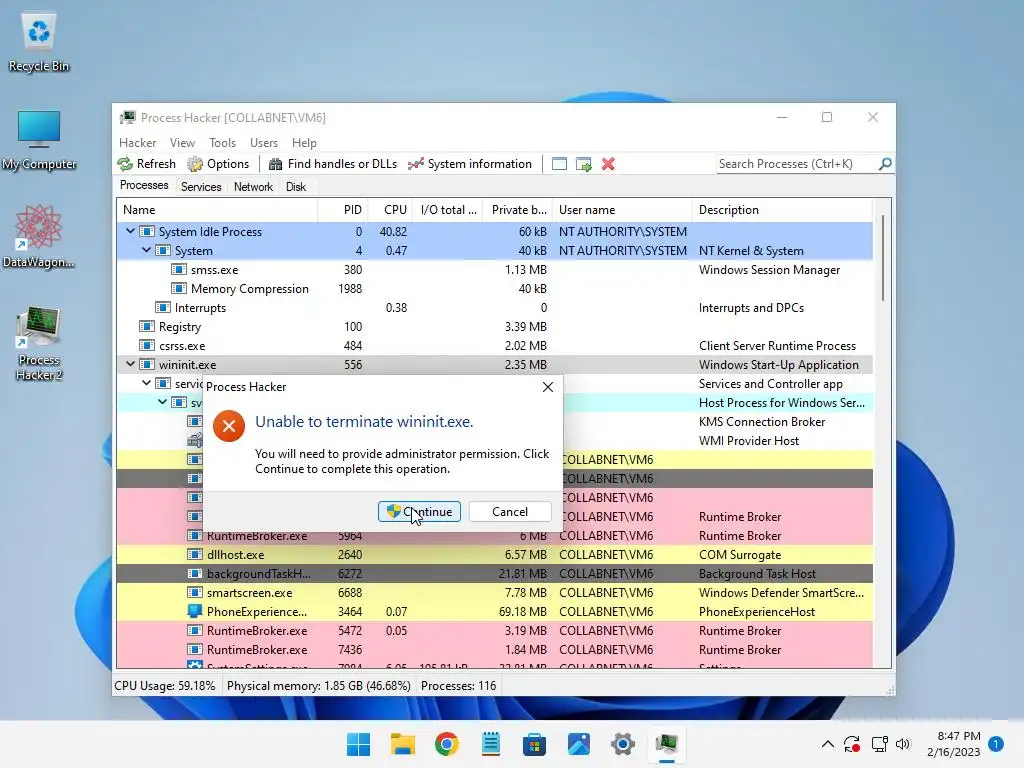
Task: Launch Google Chrome from the taskbar
Action: pyautogui.click(x=447, y=744)
